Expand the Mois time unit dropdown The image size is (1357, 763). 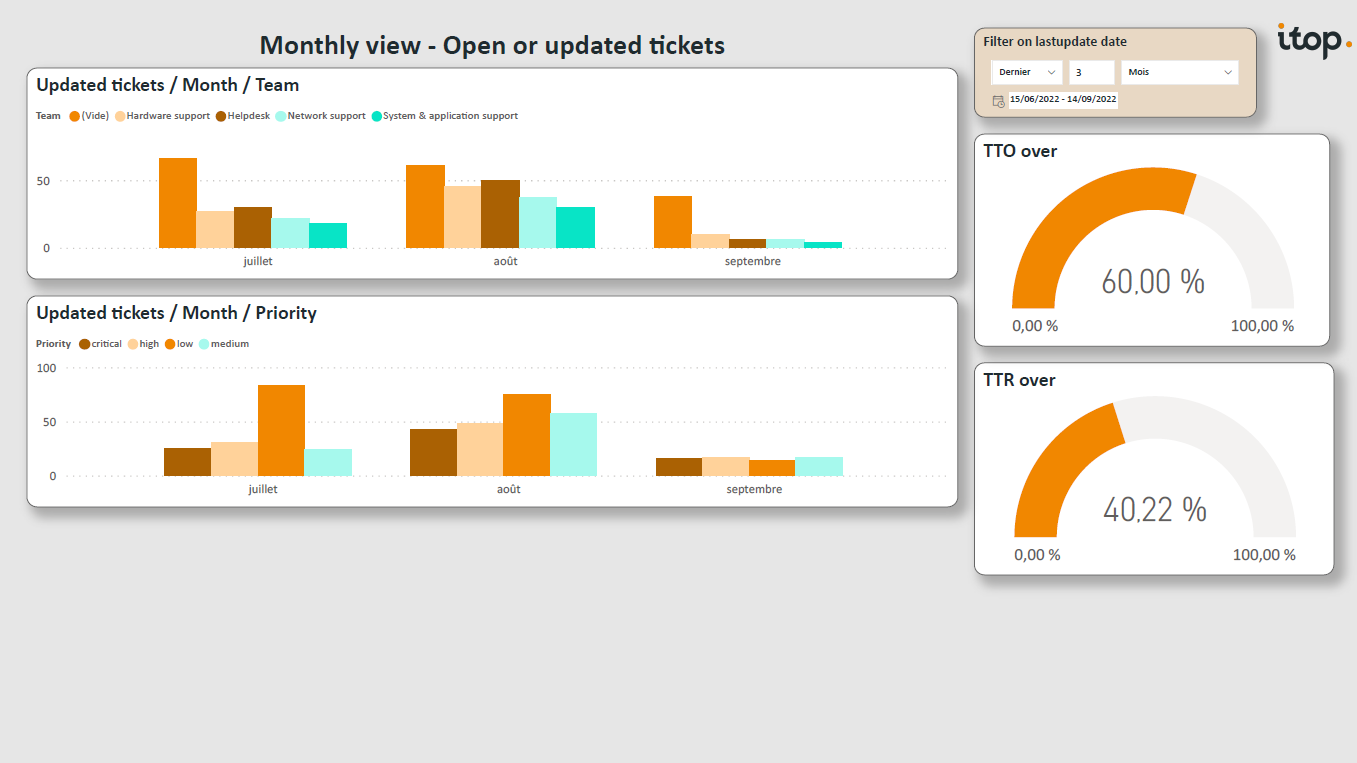click(x=1179, y=72)
